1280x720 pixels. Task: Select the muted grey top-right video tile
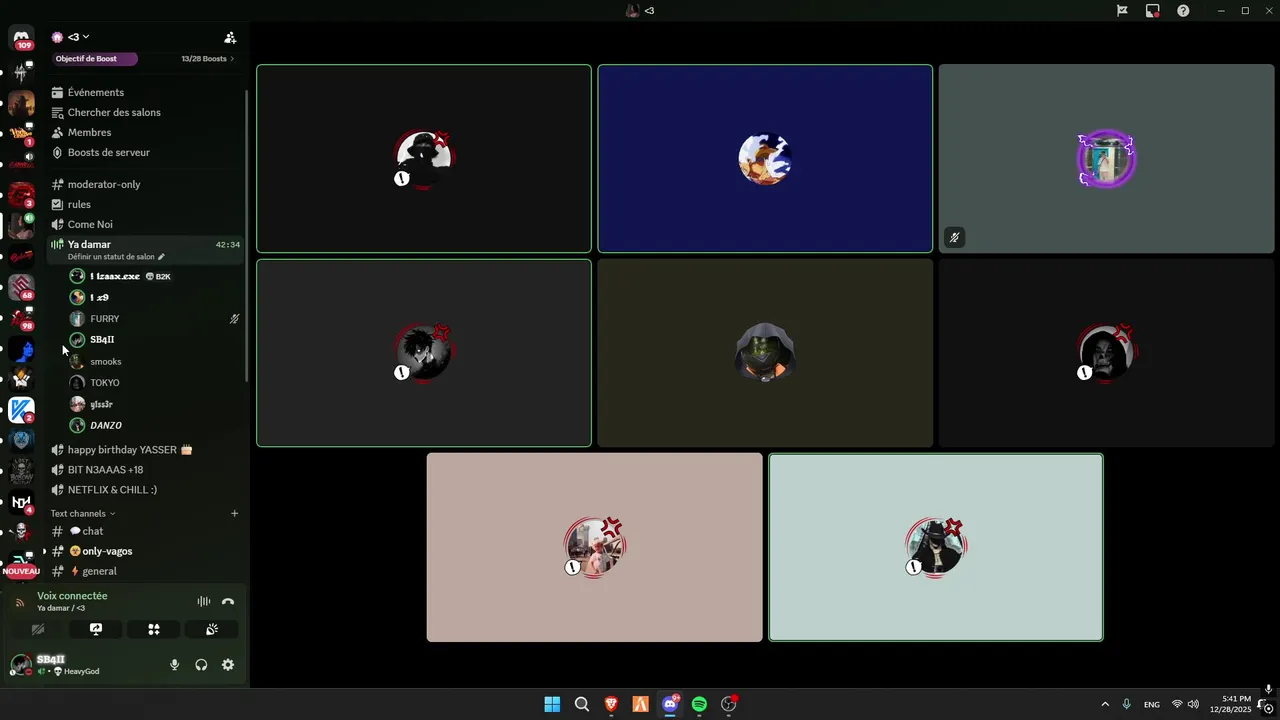point(1106,158)
